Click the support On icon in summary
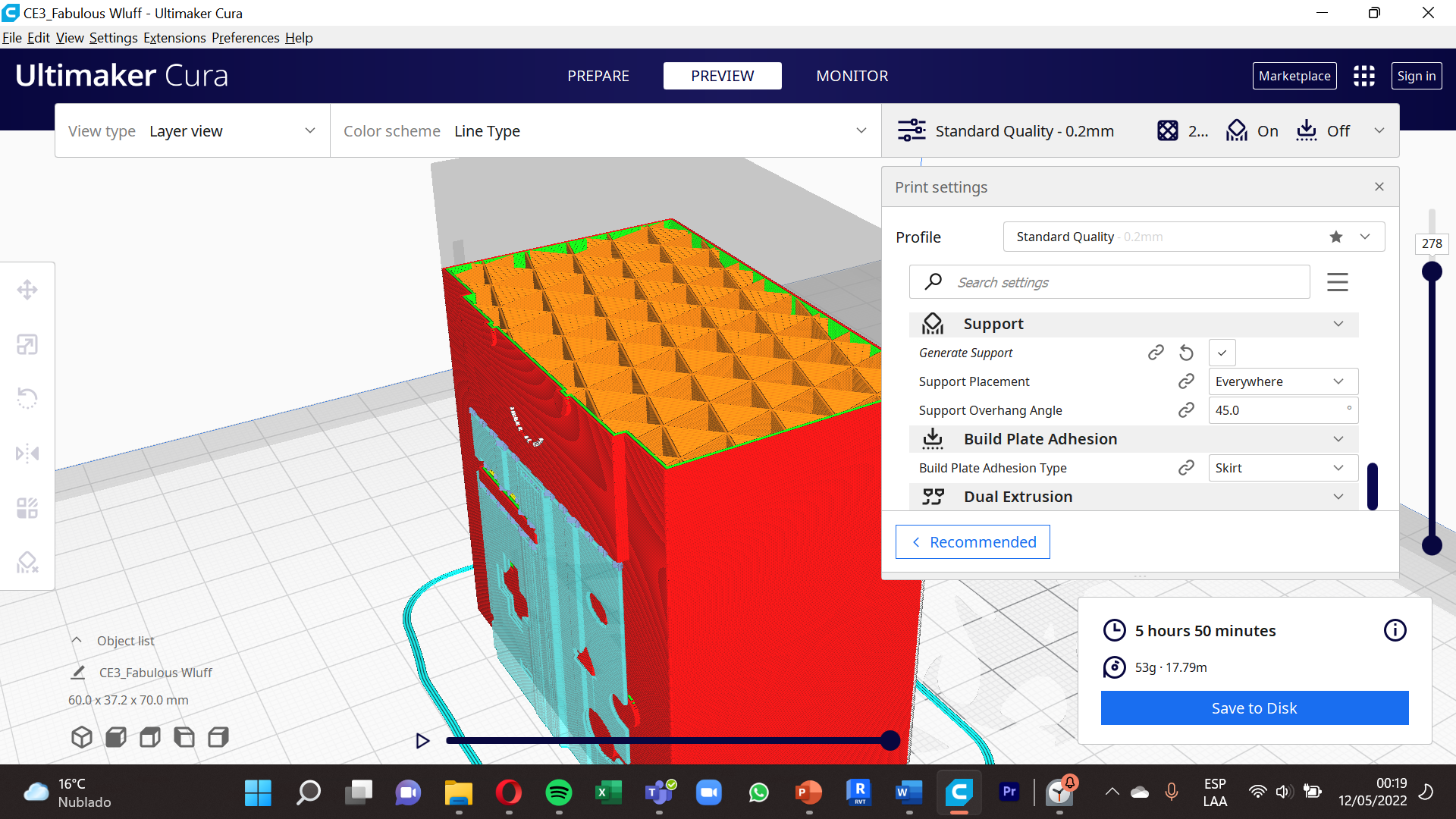This screenshot has height=819, width=1456. pyautogui.click(x=1237, y=130)
